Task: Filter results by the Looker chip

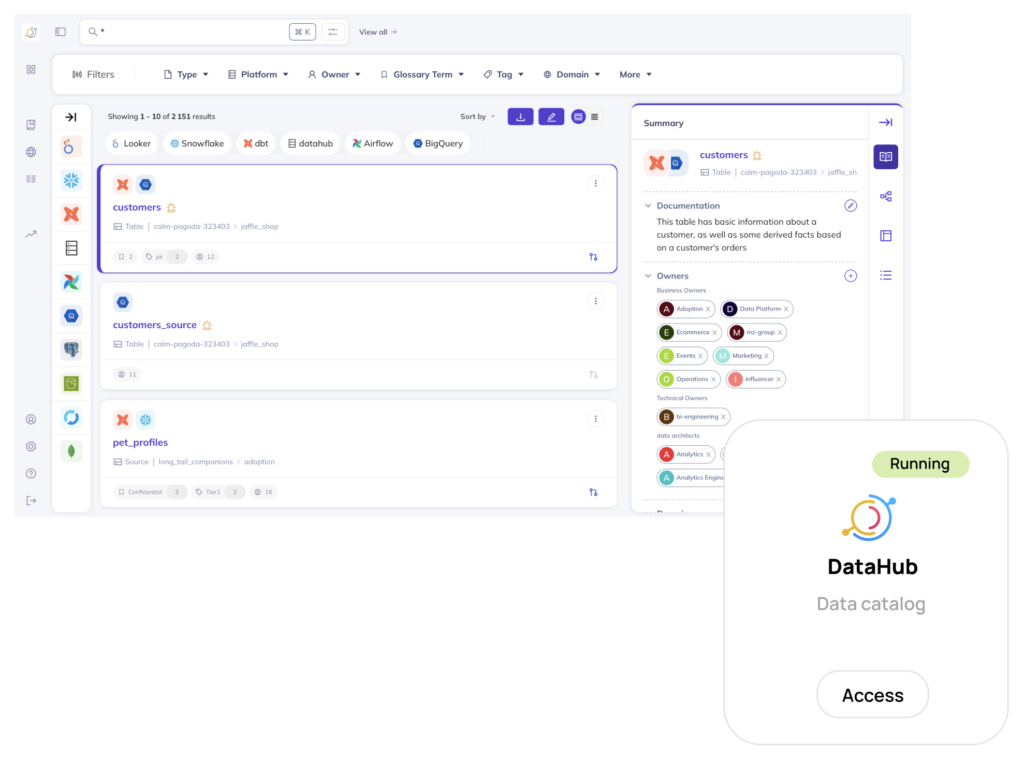Action: [131, 144]
